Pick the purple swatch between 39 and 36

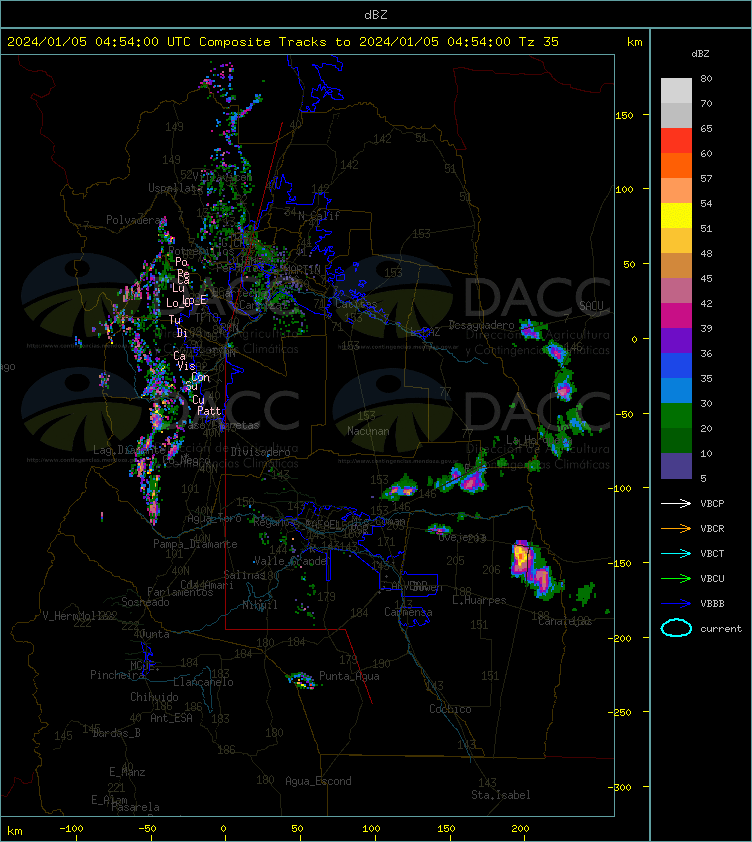676,340
